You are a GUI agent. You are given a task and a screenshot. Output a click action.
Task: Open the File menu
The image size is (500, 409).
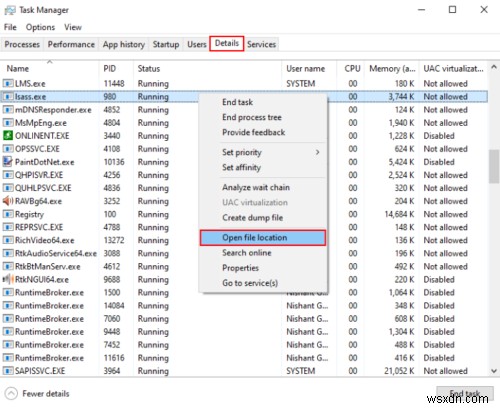pos(10,27)
